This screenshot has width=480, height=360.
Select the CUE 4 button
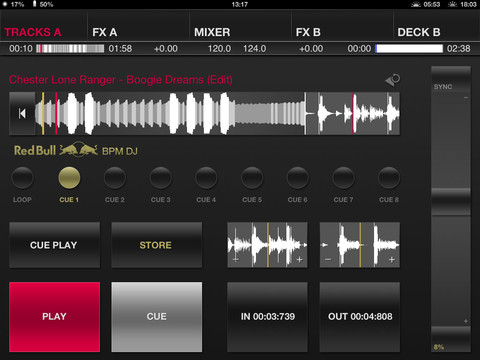[206, 178]
